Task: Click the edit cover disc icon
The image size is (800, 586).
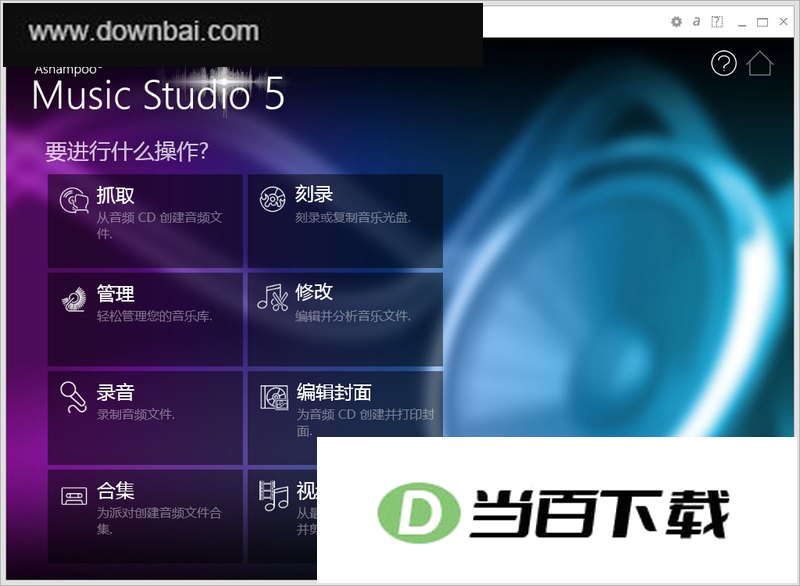Action: point(274,397)
